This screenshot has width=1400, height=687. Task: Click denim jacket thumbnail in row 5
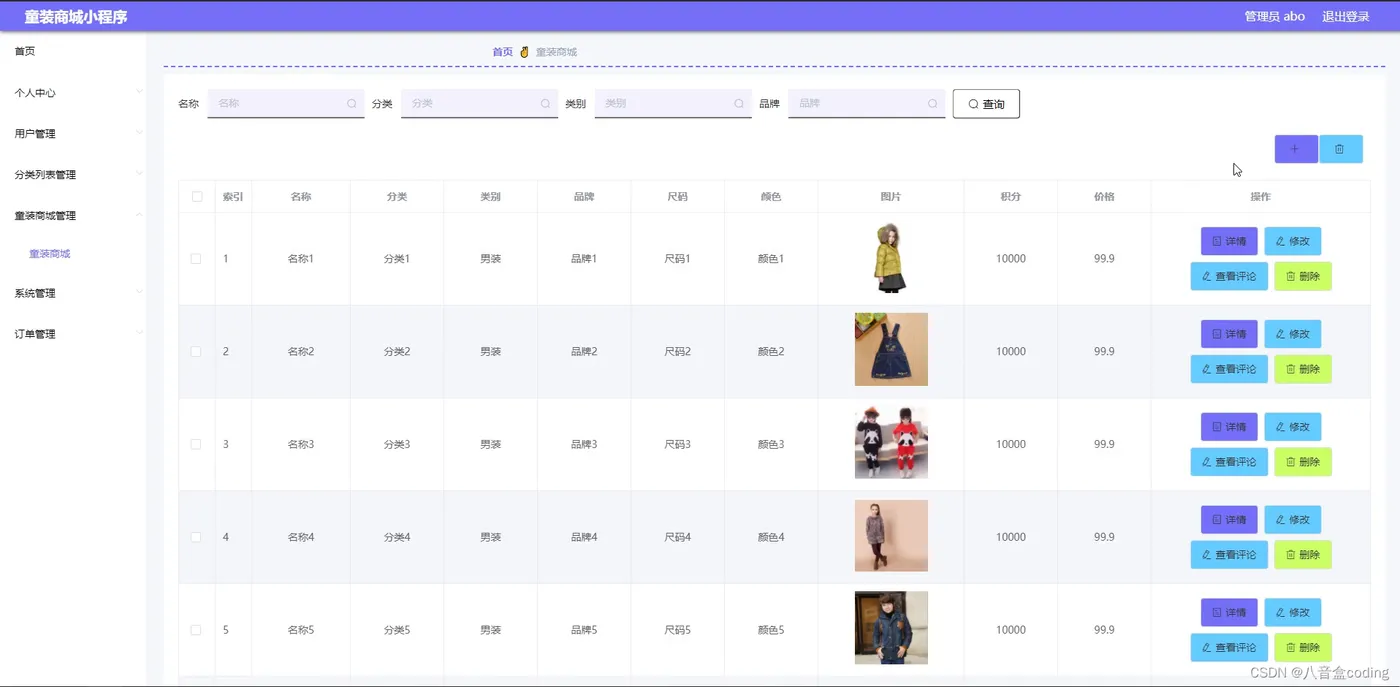[x=891, y=628]
